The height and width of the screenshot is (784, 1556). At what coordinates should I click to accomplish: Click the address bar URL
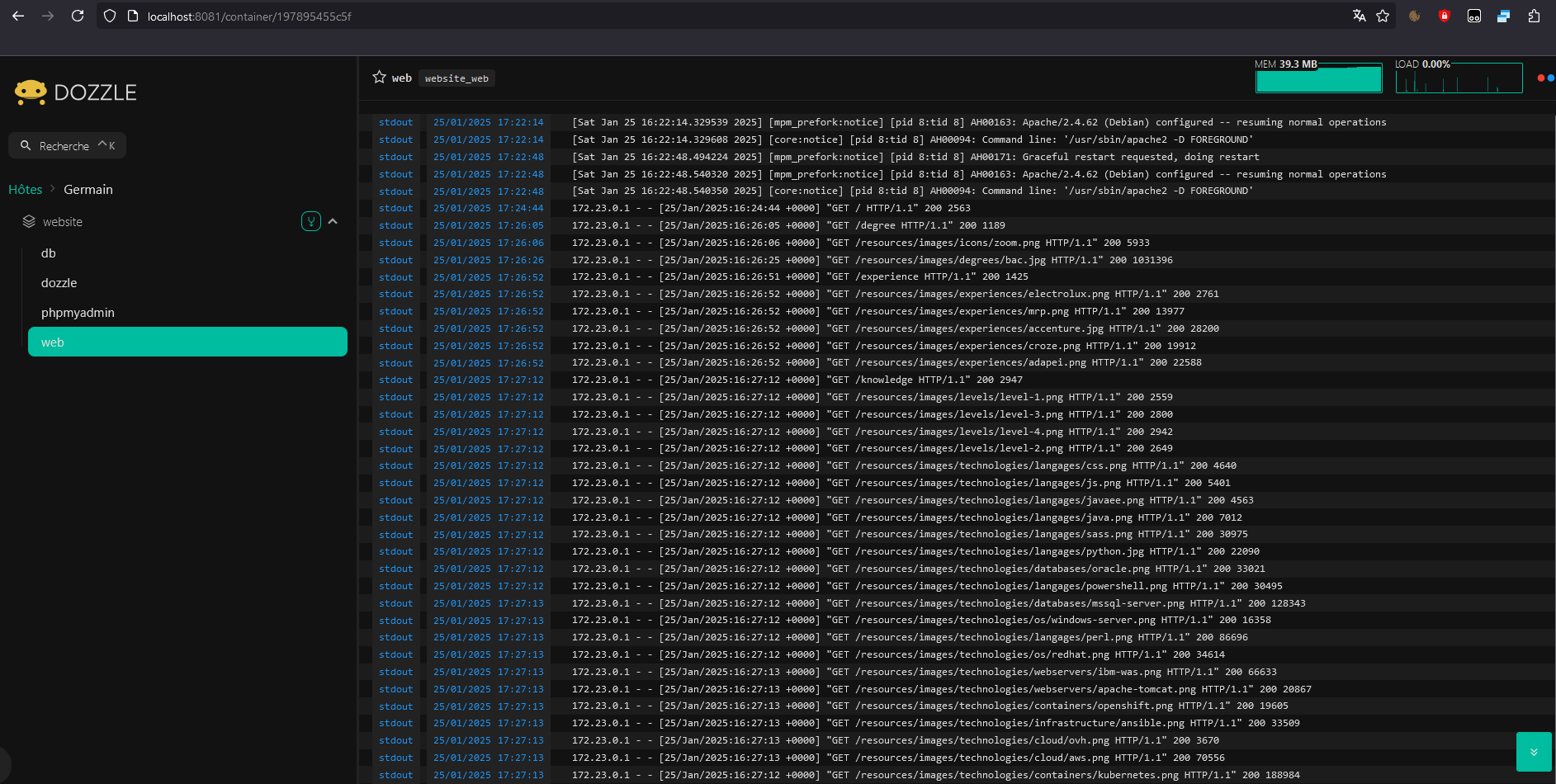click(249, 17)
